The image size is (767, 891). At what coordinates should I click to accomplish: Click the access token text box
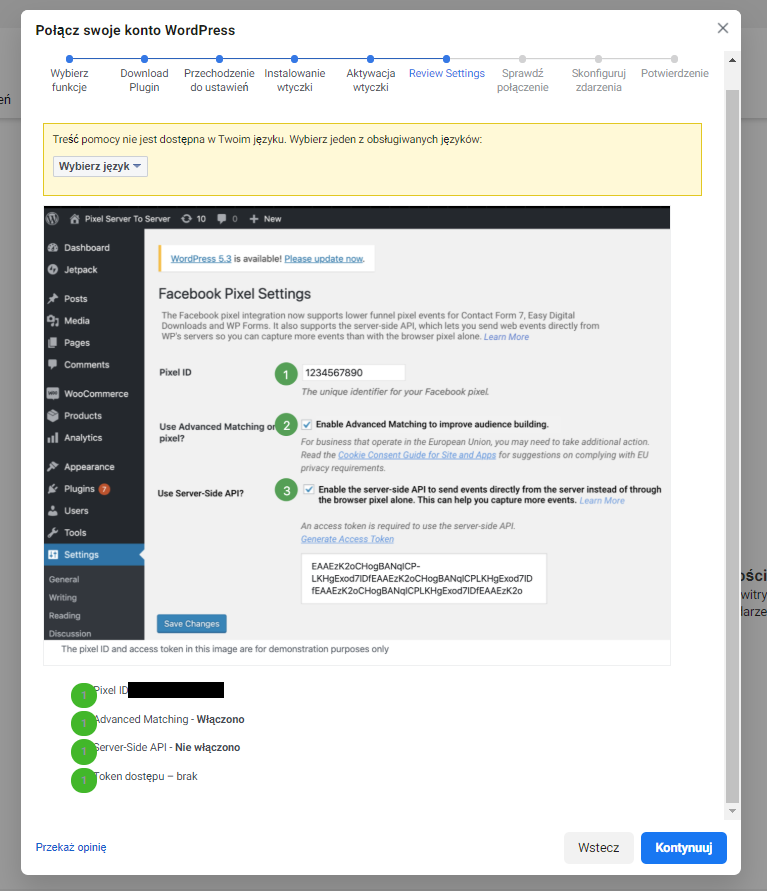click(x=424, y=578)
